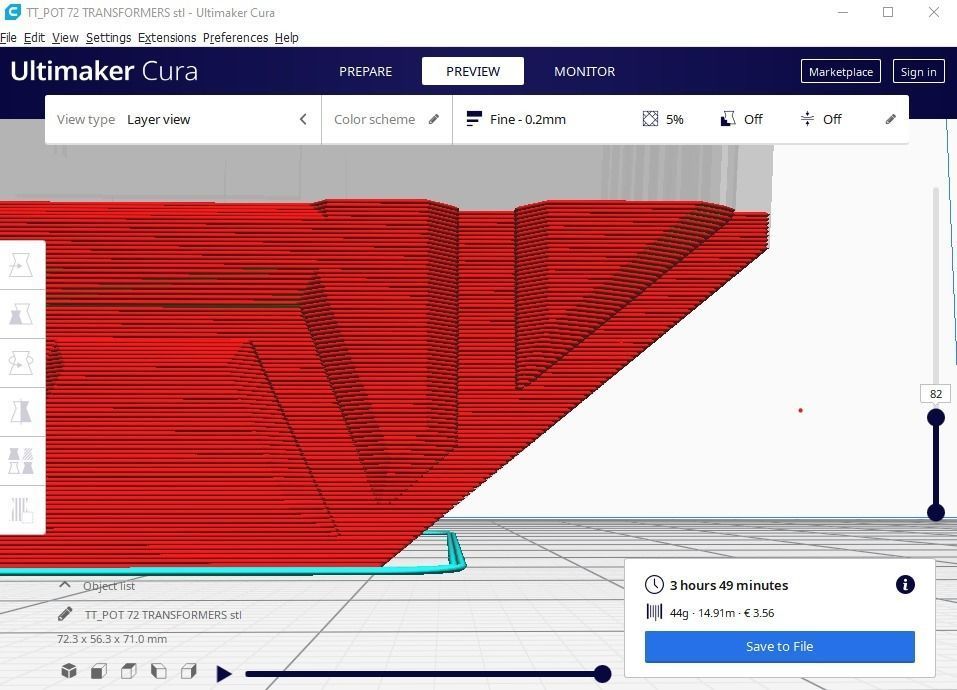Screen dimensions: 957x690
Task: Open the Marketplace
Action: (x=840, y=71)
